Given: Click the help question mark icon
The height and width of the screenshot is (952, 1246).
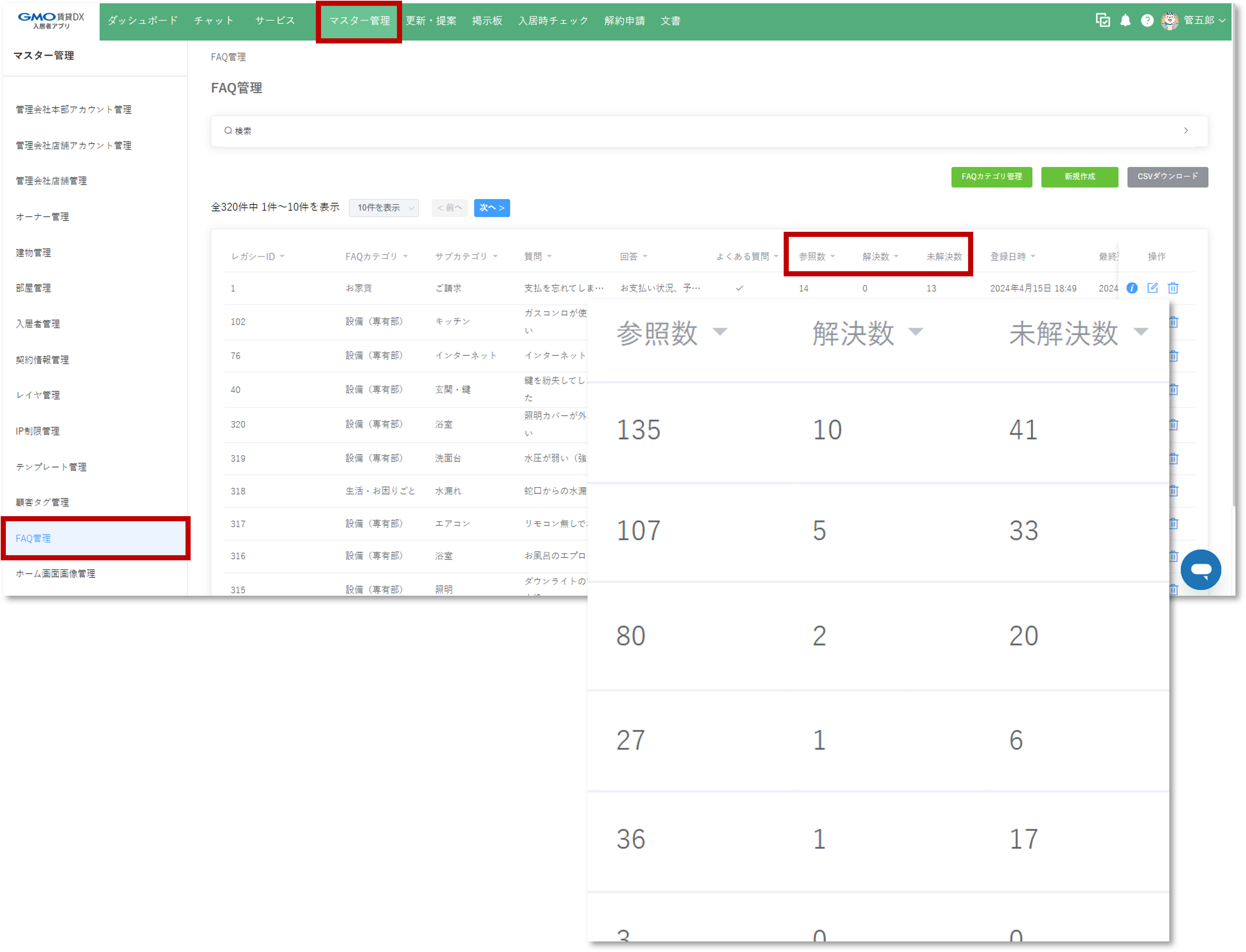Looking at the screenshot, I should pos(1147,20).
